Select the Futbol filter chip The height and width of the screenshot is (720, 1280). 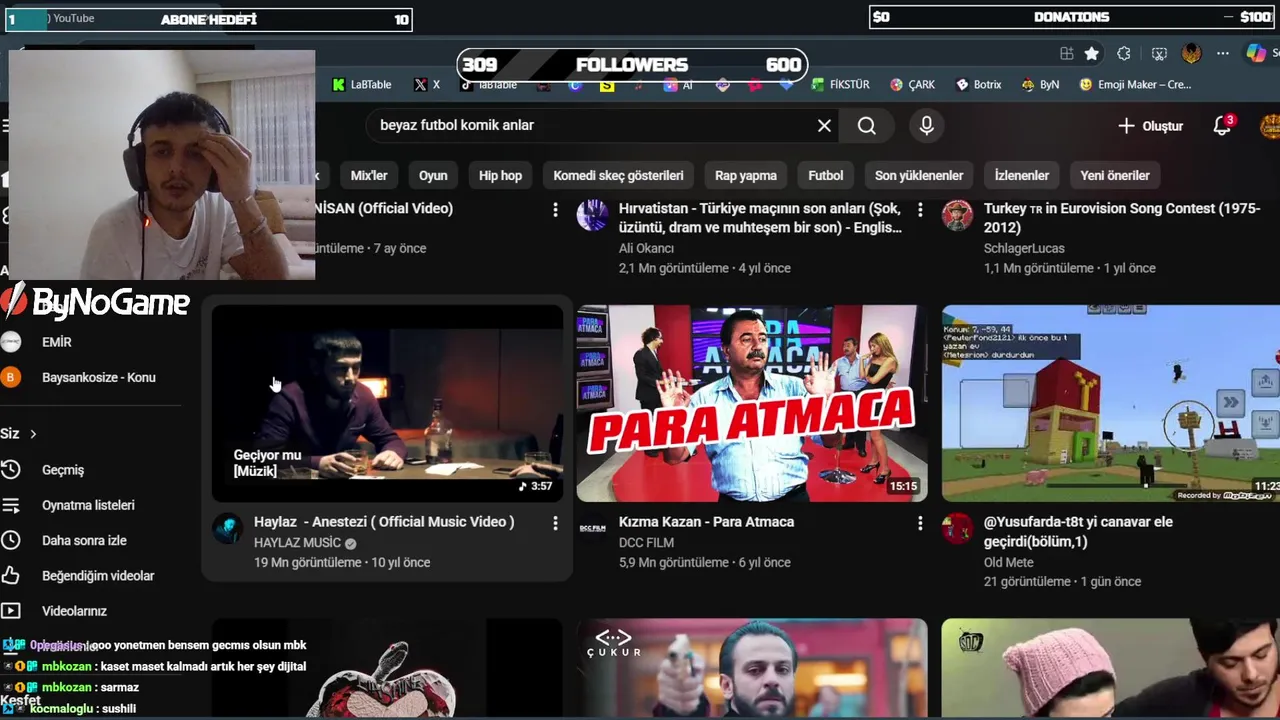pos(826,175)
